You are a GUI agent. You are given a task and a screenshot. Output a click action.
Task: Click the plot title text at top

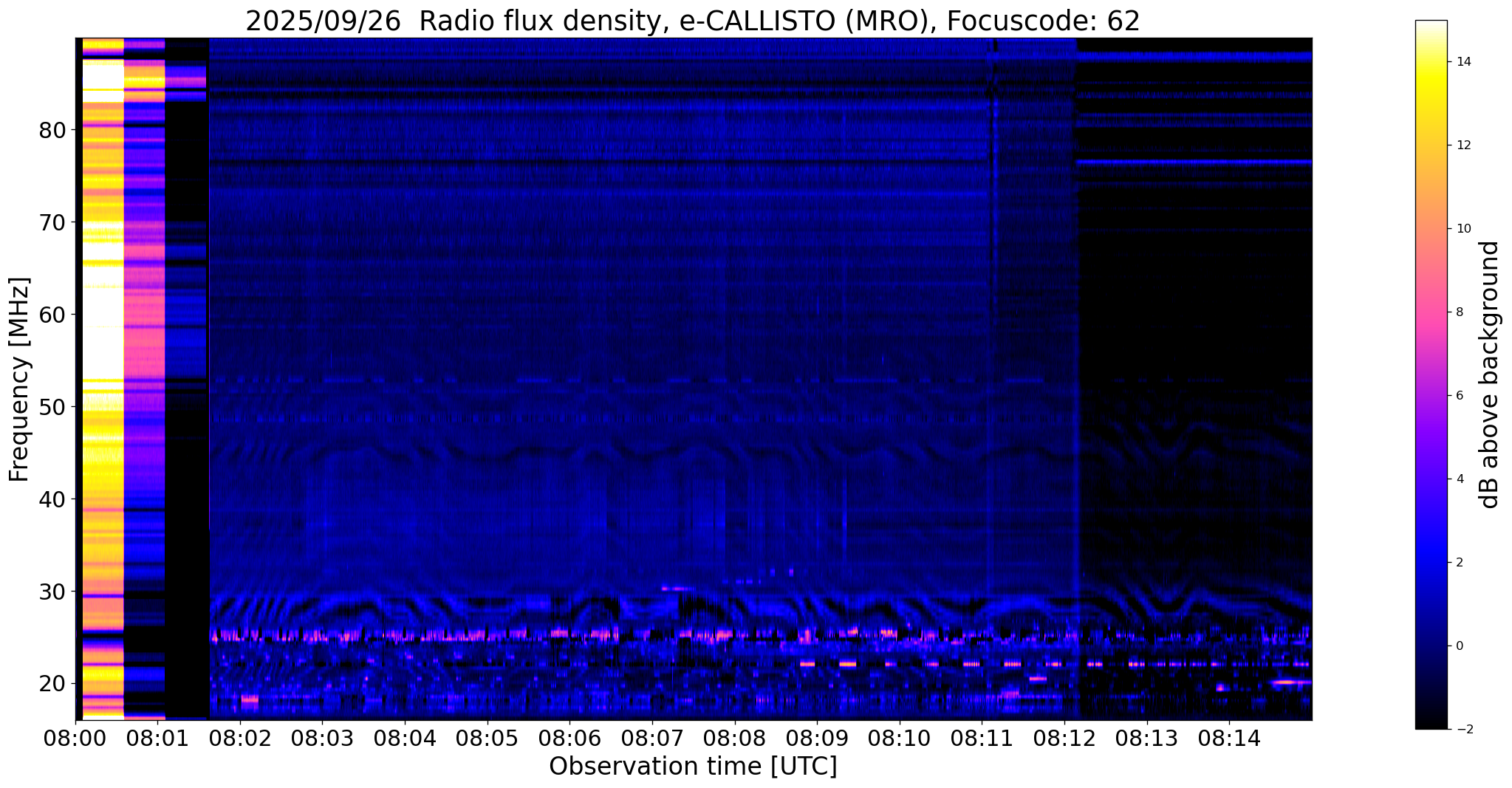tap(692, 21)
